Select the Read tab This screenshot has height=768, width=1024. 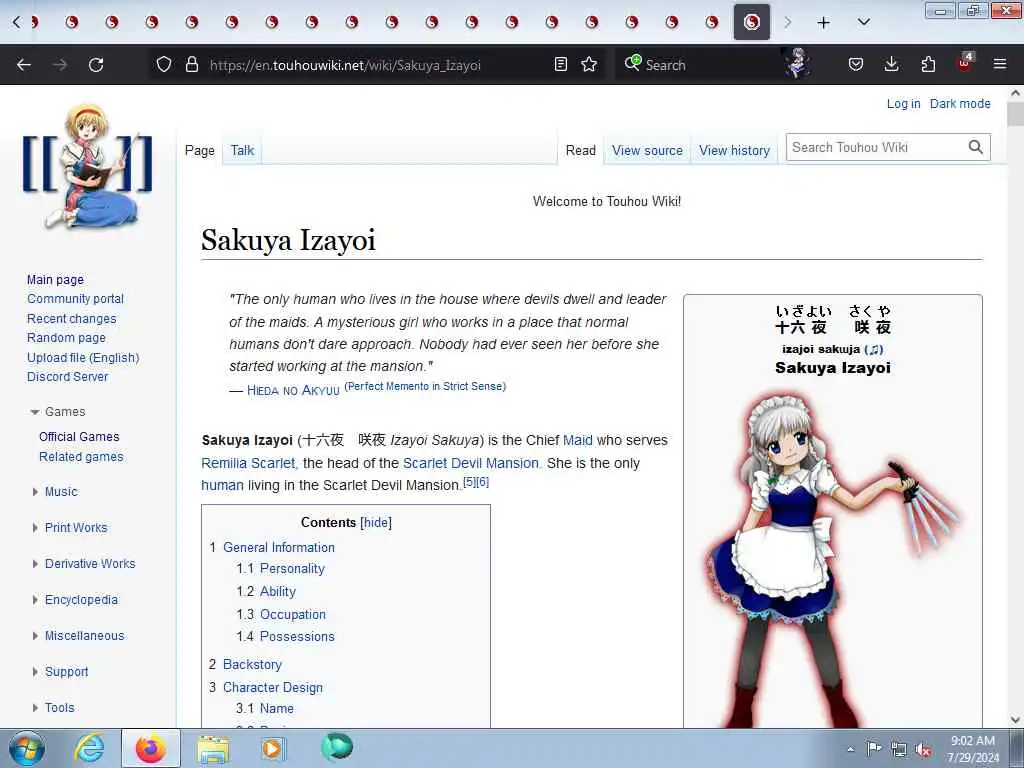tap(580, 151)
